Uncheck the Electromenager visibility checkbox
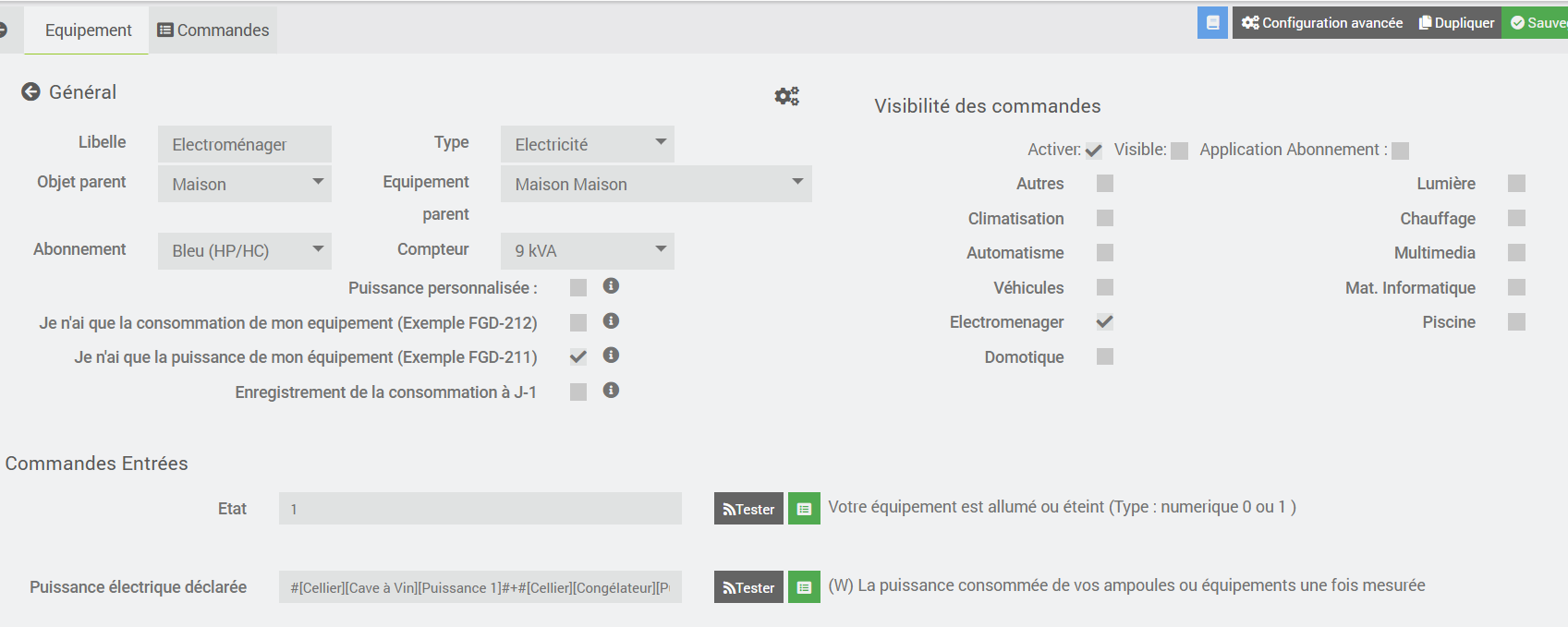 click(x=1104, y=322)
